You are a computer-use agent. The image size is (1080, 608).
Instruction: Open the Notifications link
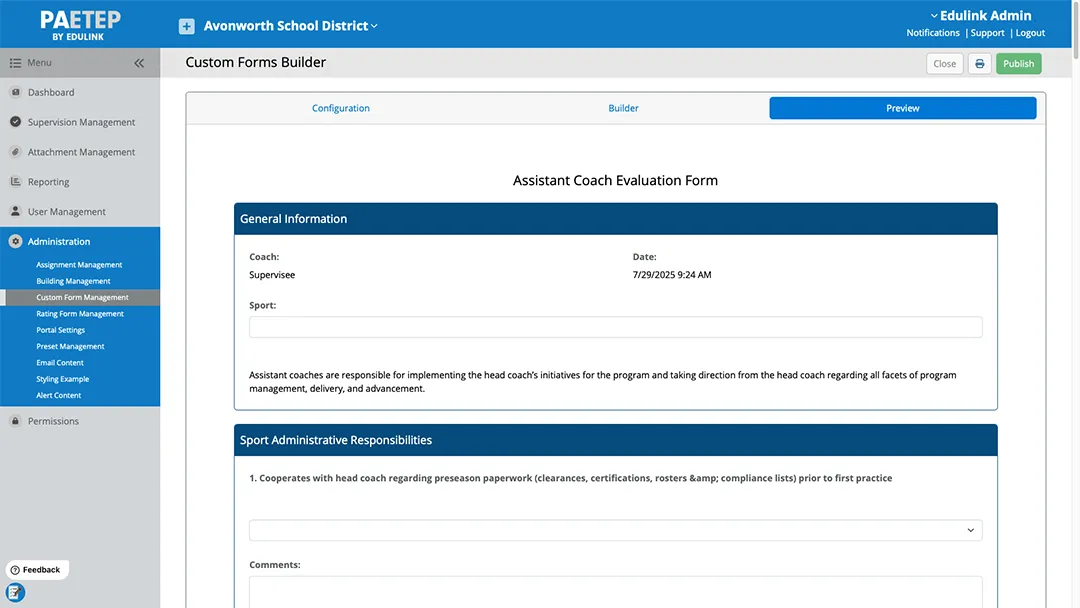coord(933,32)
